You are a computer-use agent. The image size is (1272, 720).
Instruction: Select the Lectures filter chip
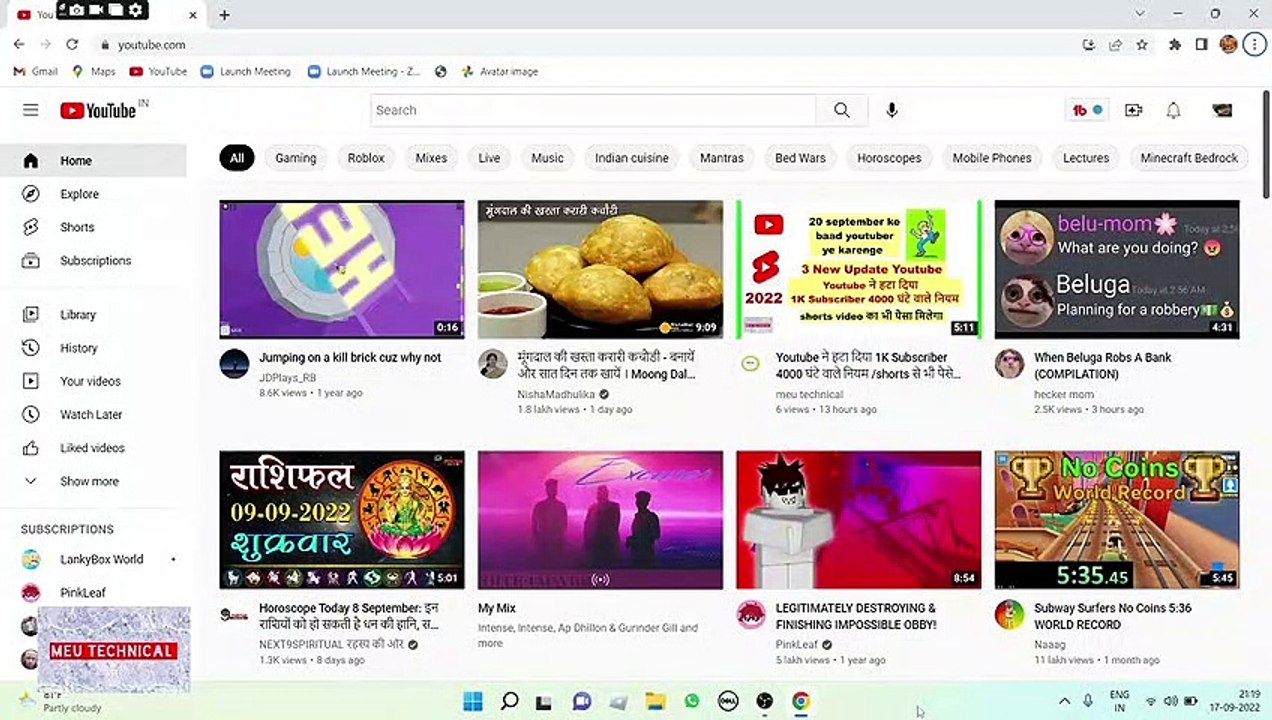tap(1086, 158)
